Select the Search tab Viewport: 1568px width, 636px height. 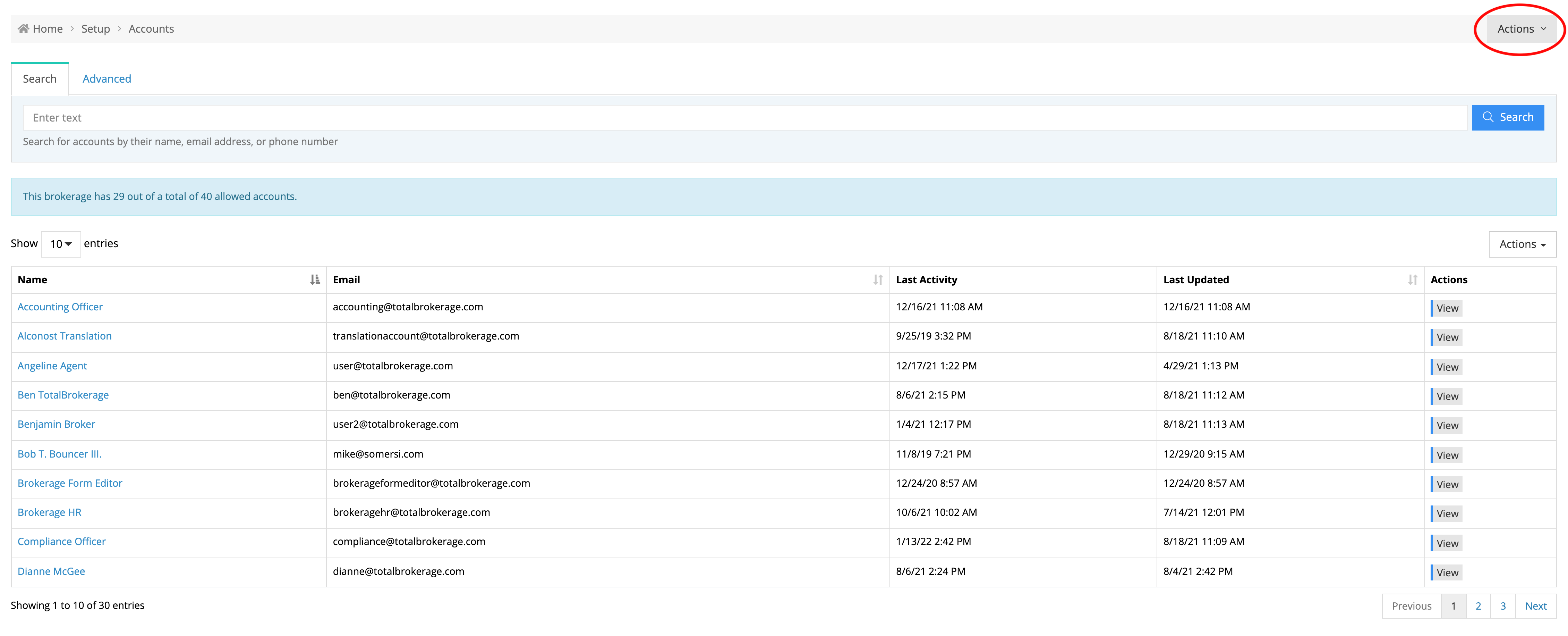(40, 78)
